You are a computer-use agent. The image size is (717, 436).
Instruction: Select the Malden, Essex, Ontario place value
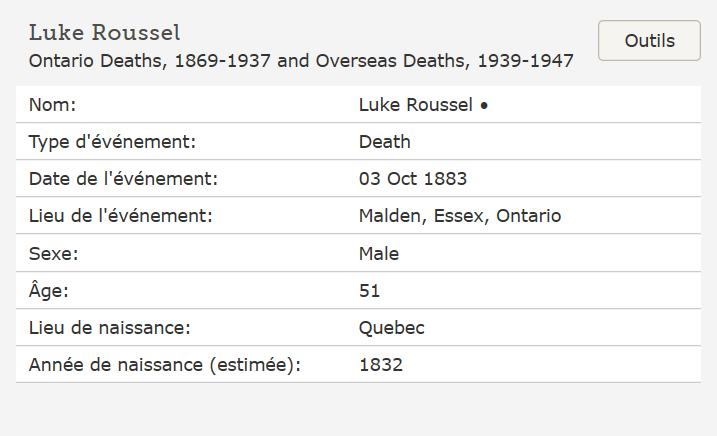[x=459, y=216]
